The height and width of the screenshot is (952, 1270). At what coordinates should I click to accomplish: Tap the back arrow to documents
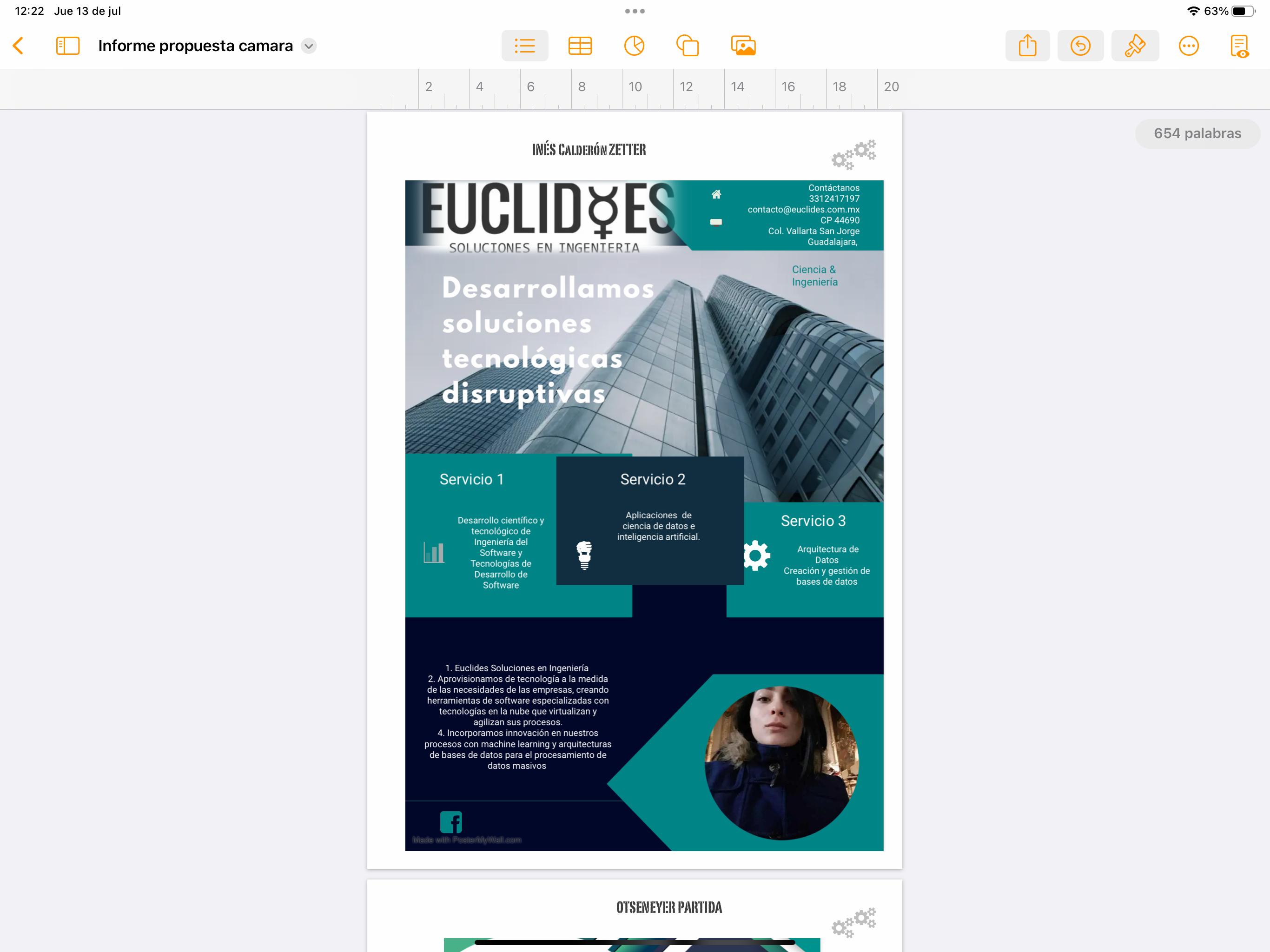(19, 46)
